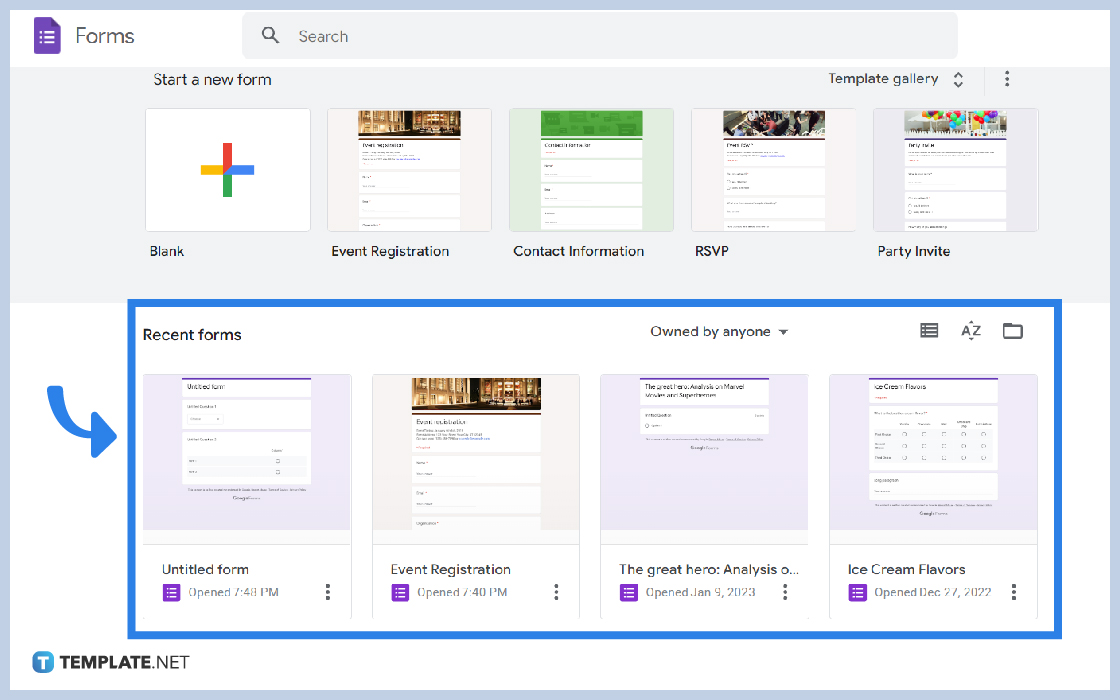
Task: Open more options for The great hero form
Action: click(785, 592)
